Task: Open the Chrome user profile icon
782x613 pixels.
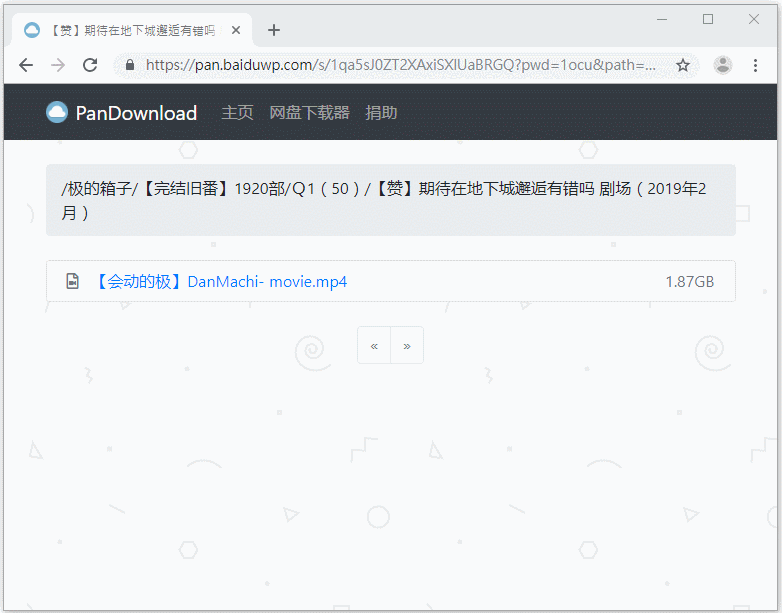Action: [722, 65]
